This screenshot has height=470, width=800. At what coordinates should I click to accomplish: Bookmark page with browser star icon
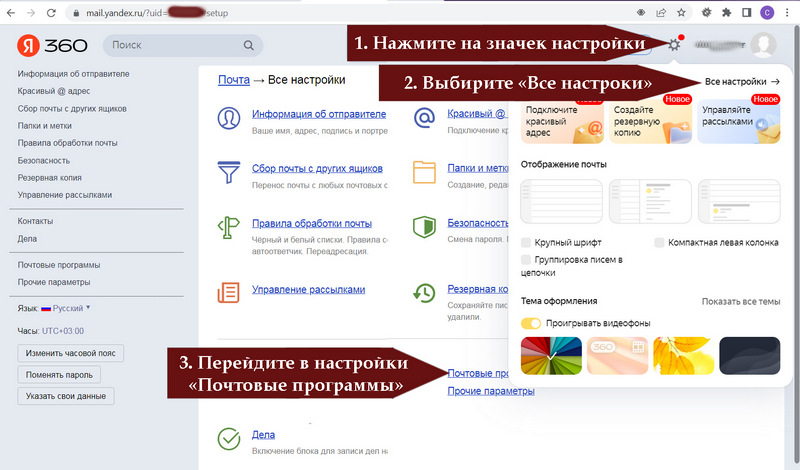[681, 13]
